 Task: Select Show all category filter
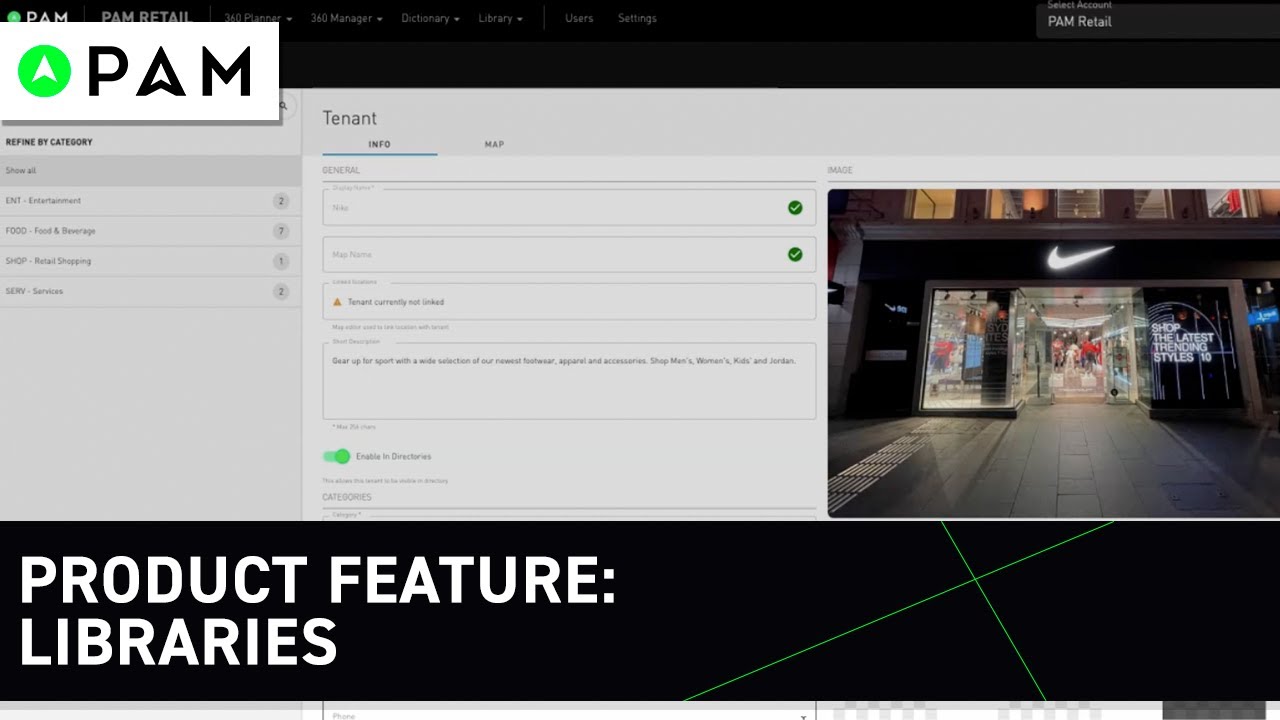tap(150, 171)
